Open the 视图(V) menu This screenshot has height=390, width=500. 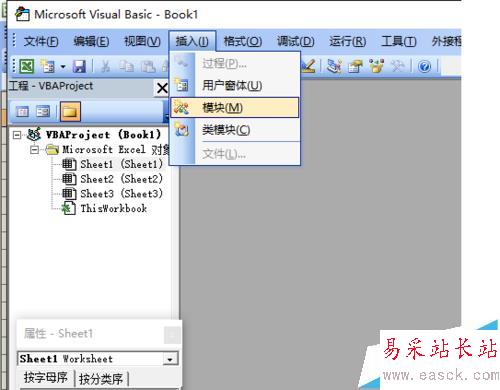142,41
